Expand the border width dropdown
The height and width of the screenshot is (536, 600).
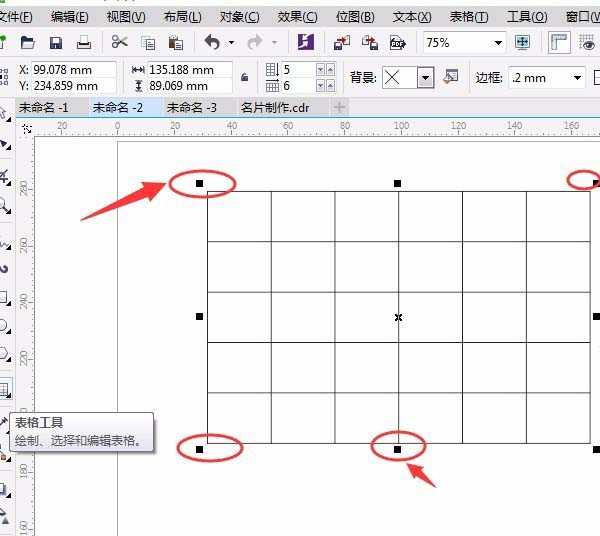point(577,78)
